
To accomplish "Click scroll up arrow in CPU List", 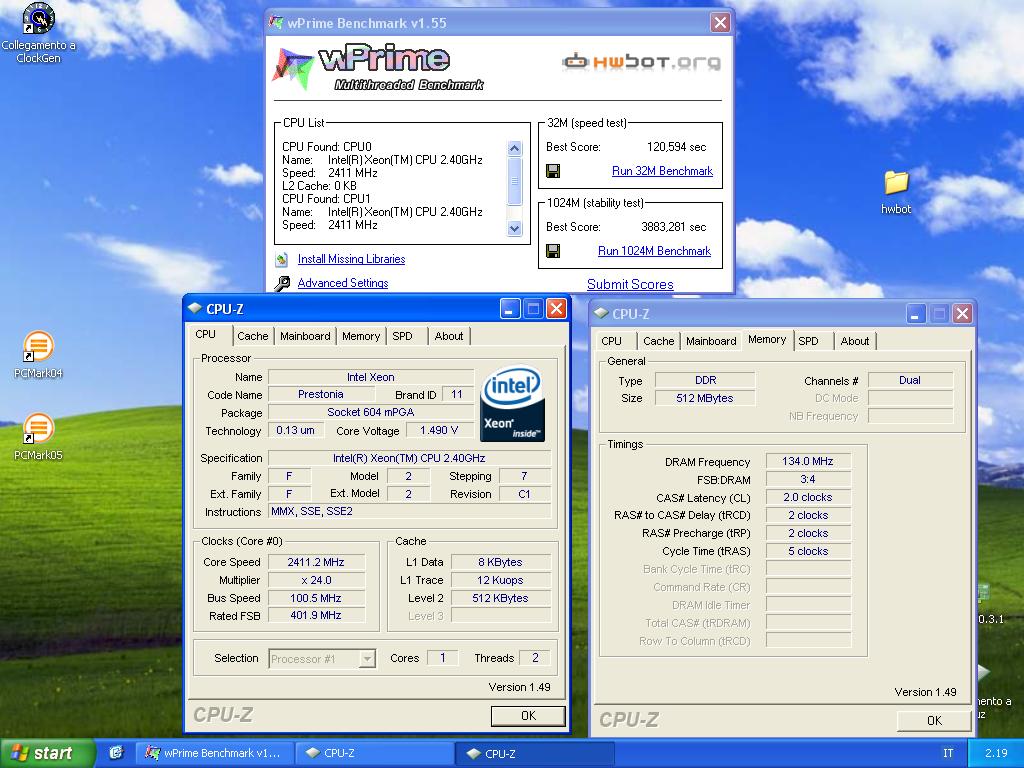I will click(x=515, y=148).
